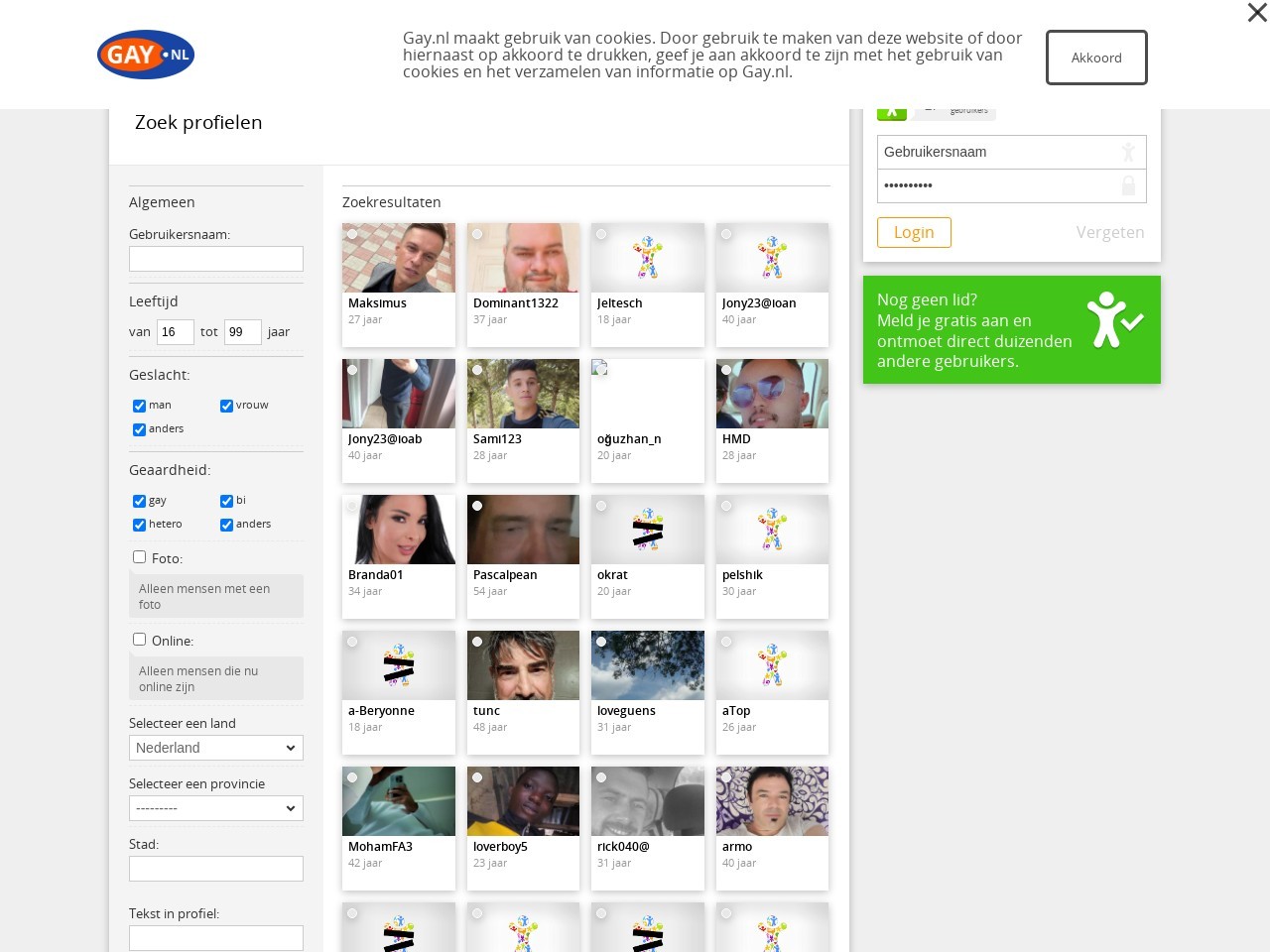Viewport: 1270px width, 952px height.
Task: Click the Pascalpean username text
Action: (505, 575)
